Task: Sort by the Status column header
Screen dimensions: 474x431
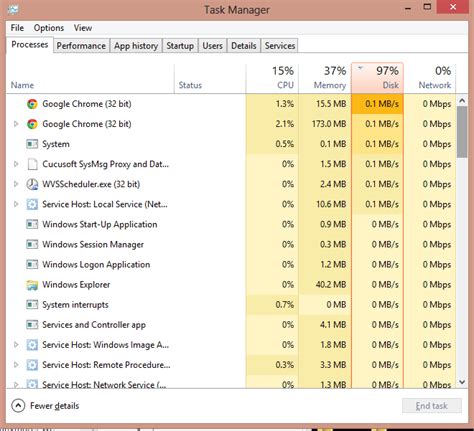Action: coord(210,78)
